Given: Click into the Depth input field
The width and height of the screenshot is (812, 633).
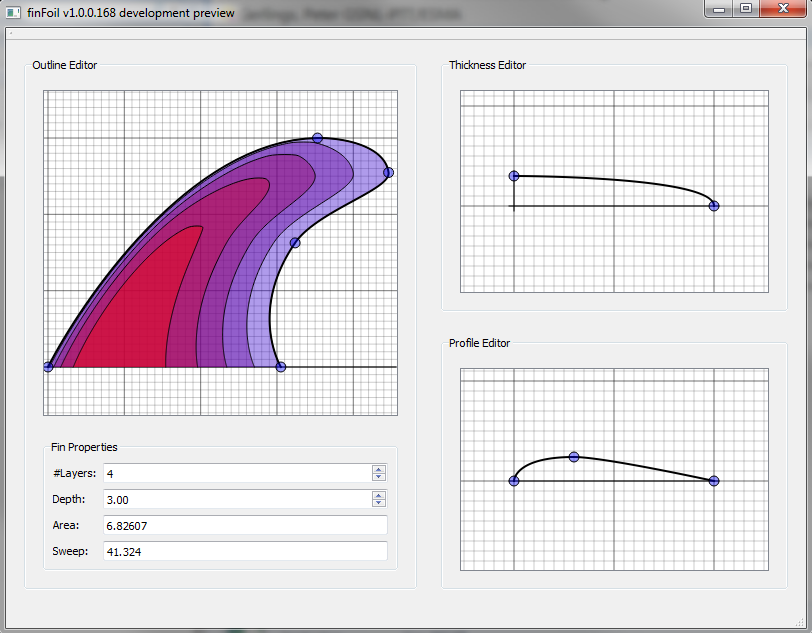Looking at the screenshot, I should pos(235,499).
